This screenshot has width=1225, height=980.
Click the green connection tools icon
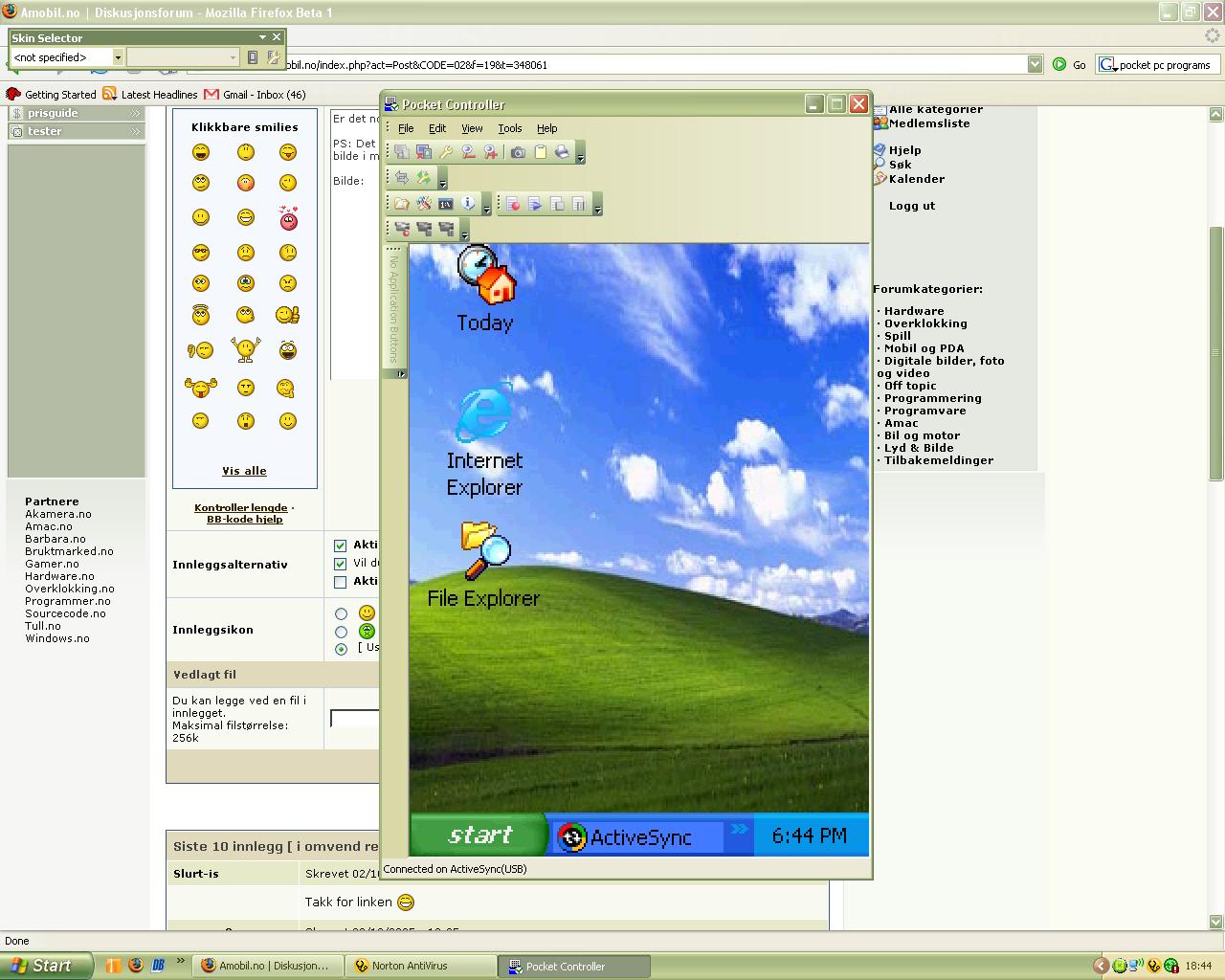[424, 178]
